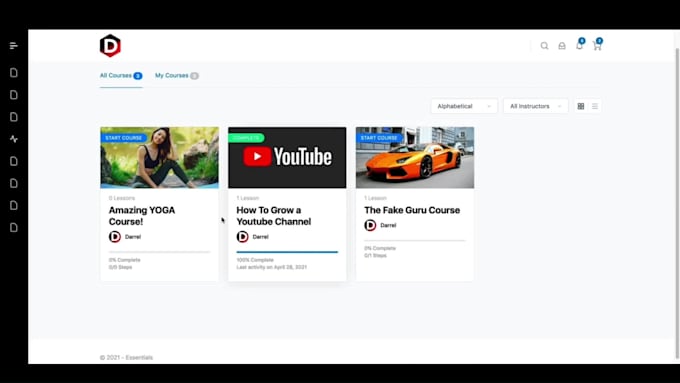Click the Complete badge on YouTube card

click(246, 138)
